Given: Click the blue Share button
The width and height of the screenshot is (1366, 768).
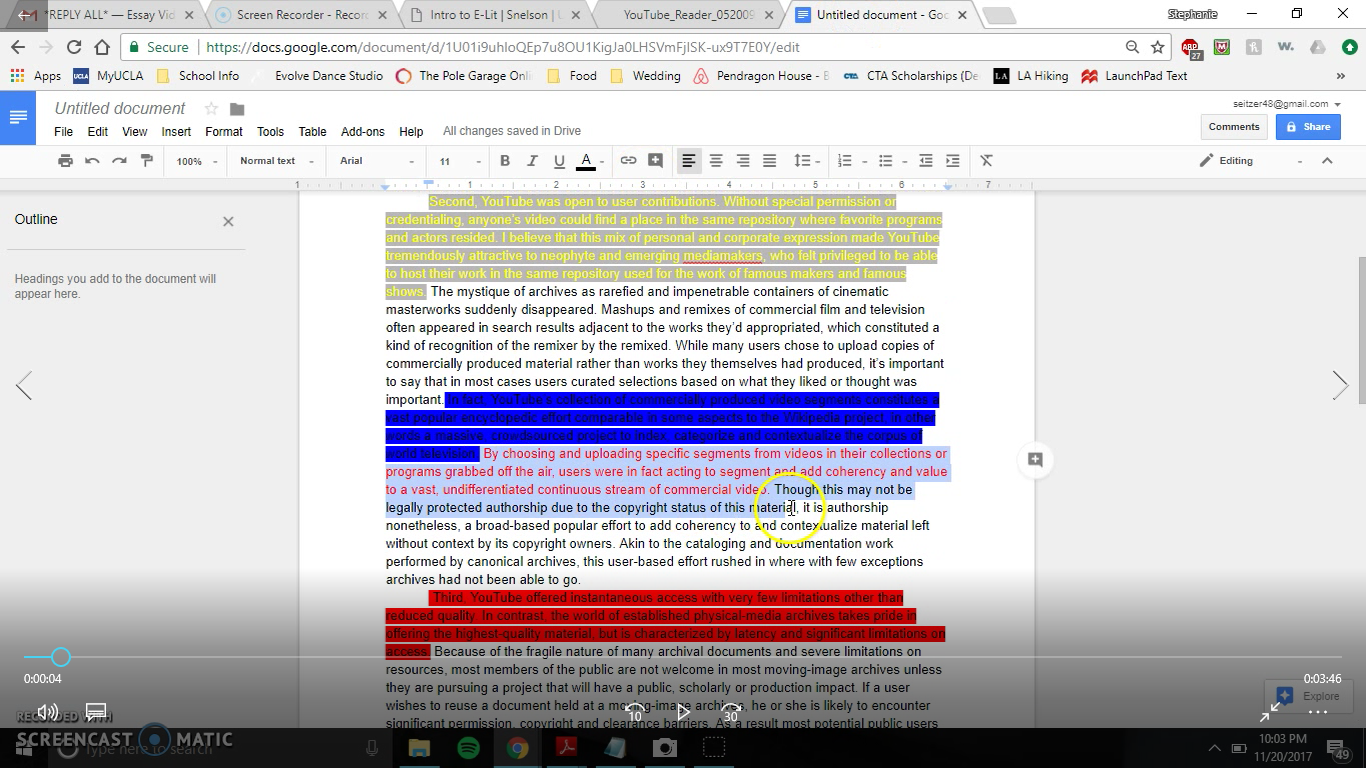Looking at the screenshot, I should (1309, 127).
